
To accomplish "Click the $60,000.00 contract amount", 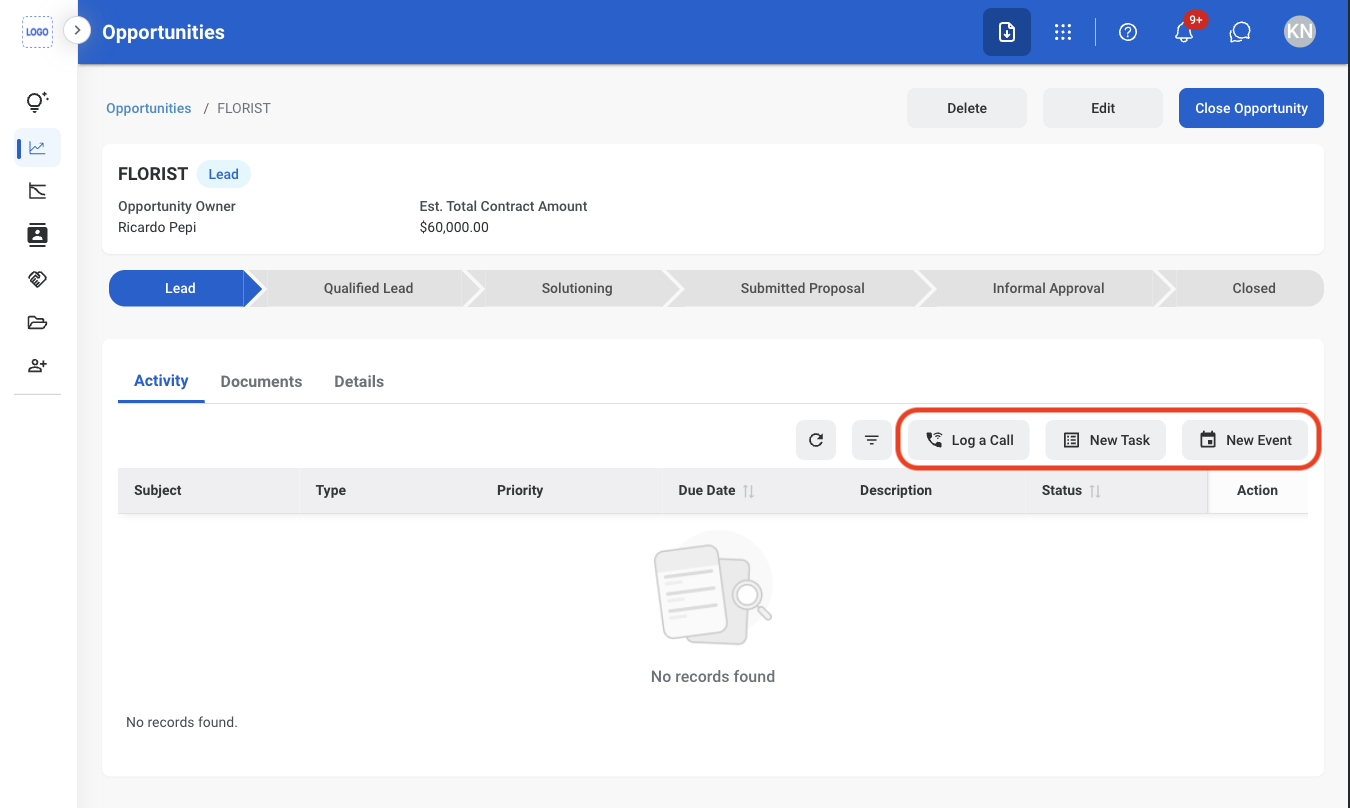I will pos(454,227).
